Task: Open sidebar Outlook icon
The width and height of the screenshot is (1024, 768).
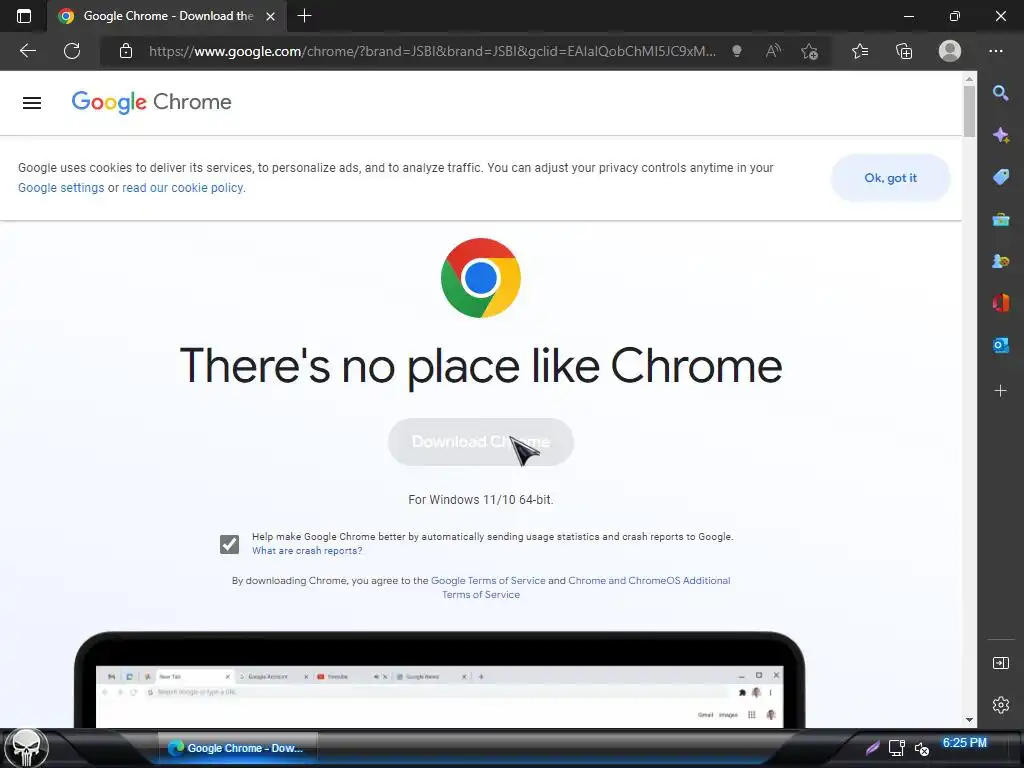Action: coord(1000,344)
